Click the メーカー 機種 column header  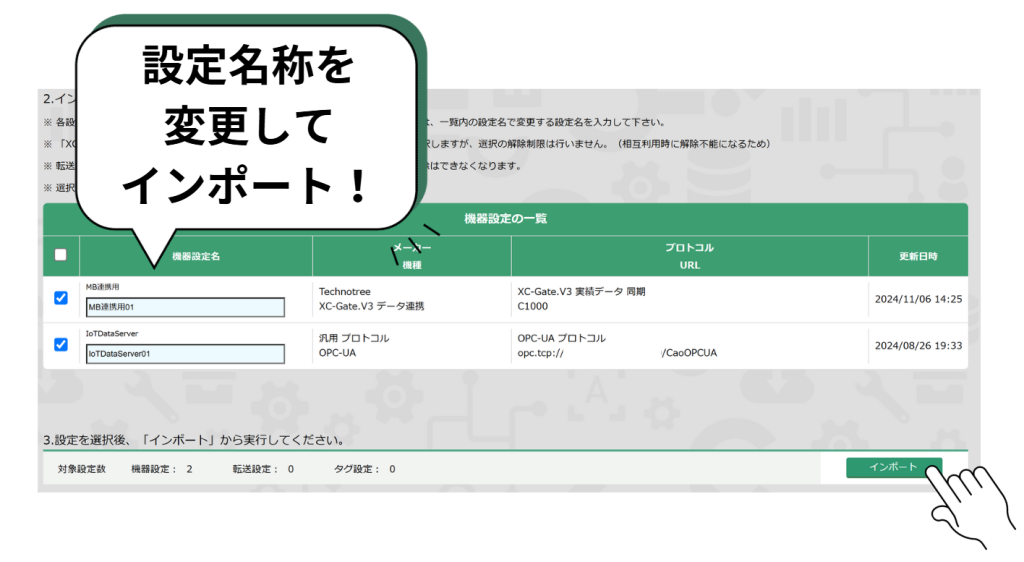coord(412,256)
